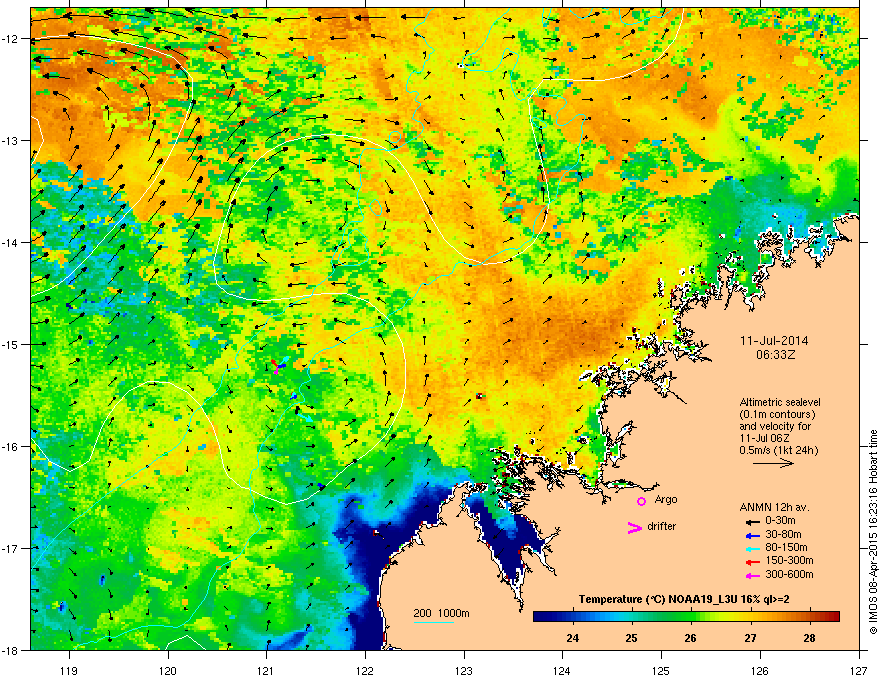
Task: Click the 'Altimetric sealevel' label
Action: (x=780, y=402)
